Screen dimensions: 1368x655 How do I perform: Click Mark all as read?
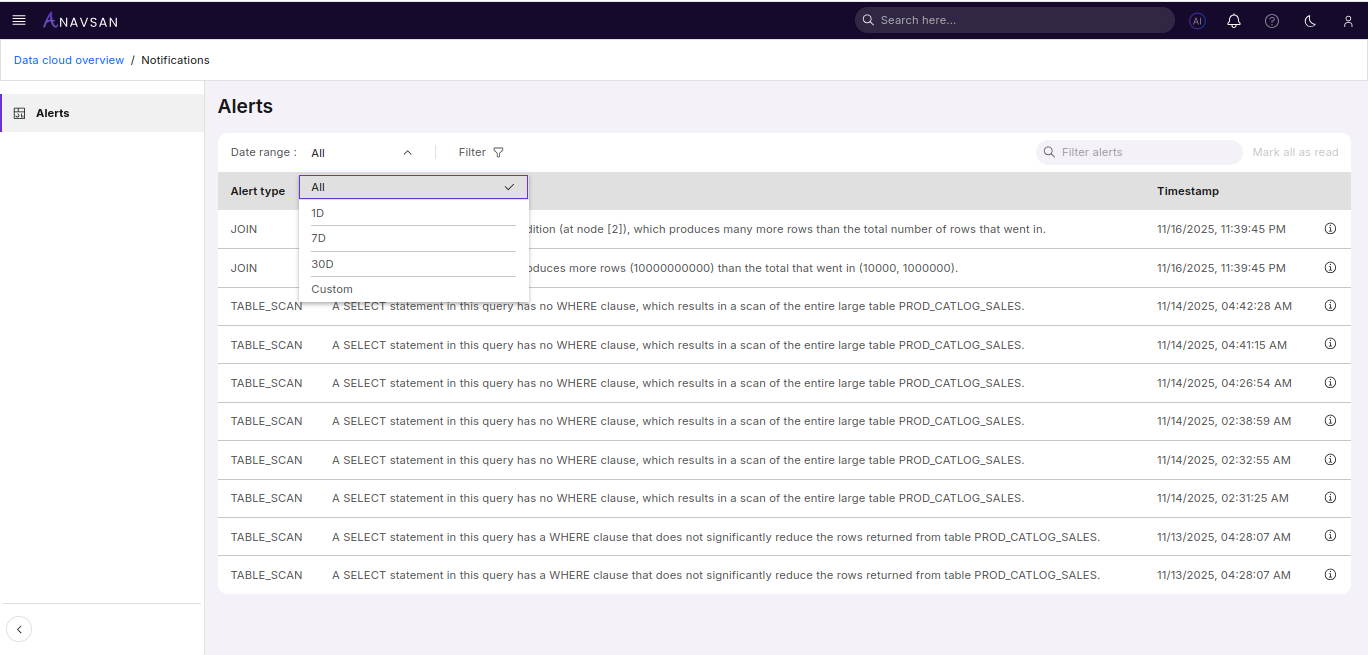click(1295, 152)
